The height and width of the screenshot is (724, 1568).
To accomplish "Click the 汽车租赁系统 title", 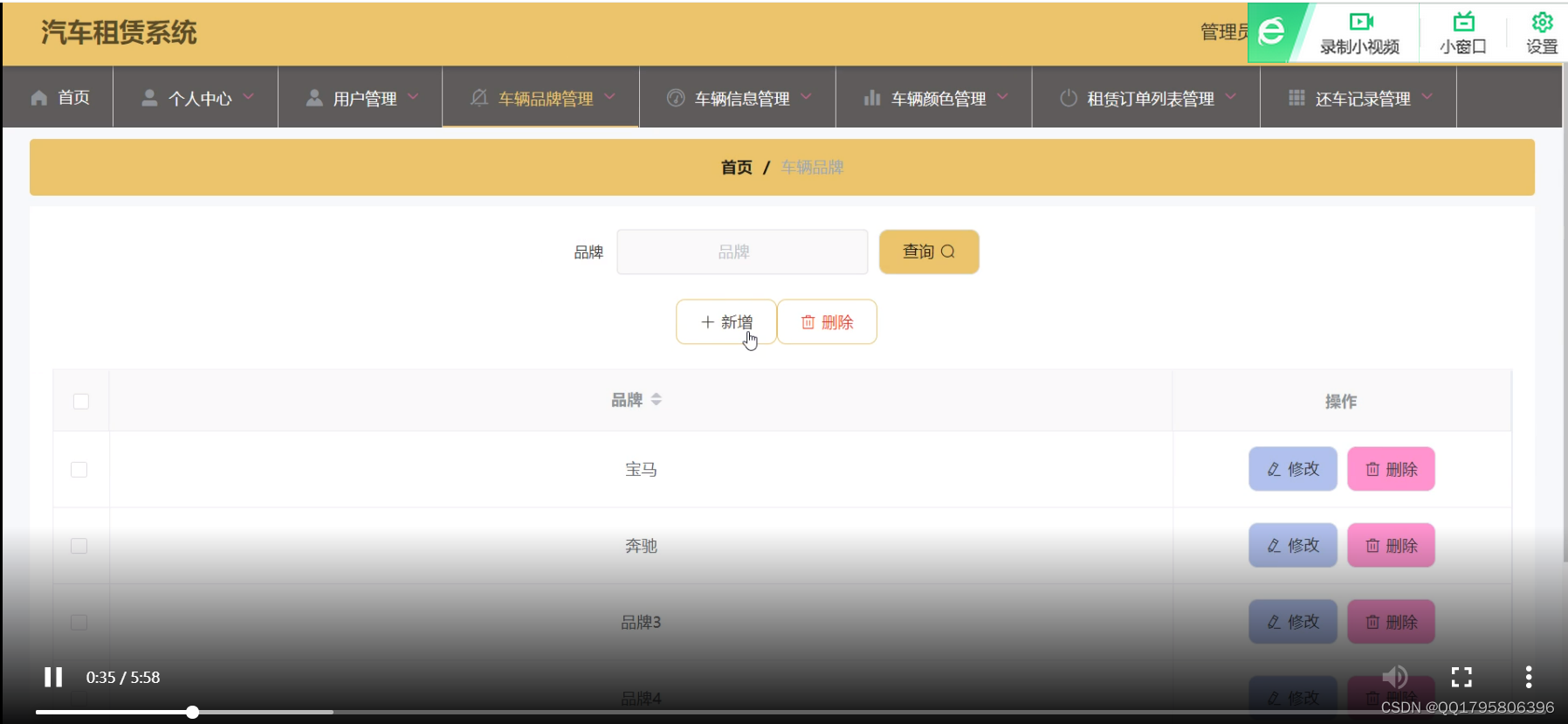I will [119, 32].
